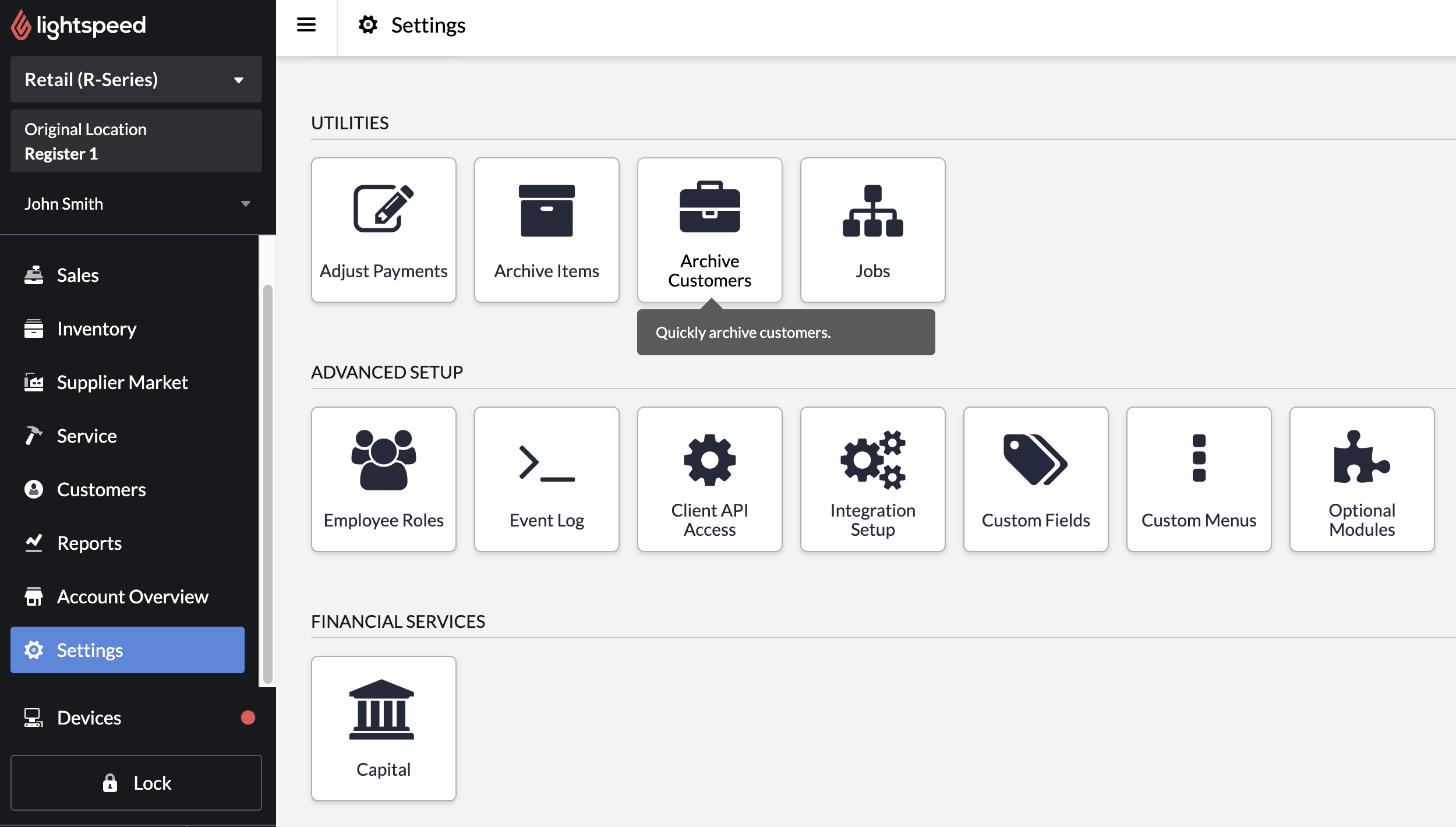Open the Custom Fields tags tile

1036,479
